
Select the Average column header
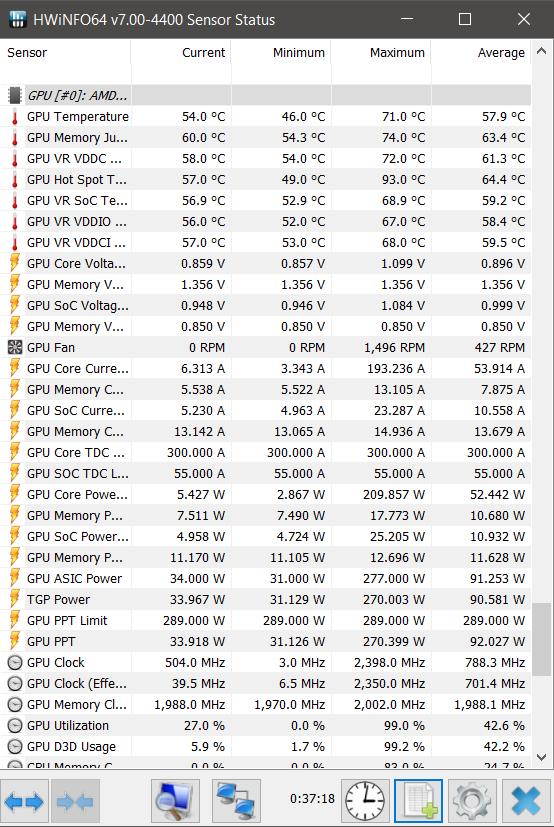pyautogui.click(x=481, y=53)
